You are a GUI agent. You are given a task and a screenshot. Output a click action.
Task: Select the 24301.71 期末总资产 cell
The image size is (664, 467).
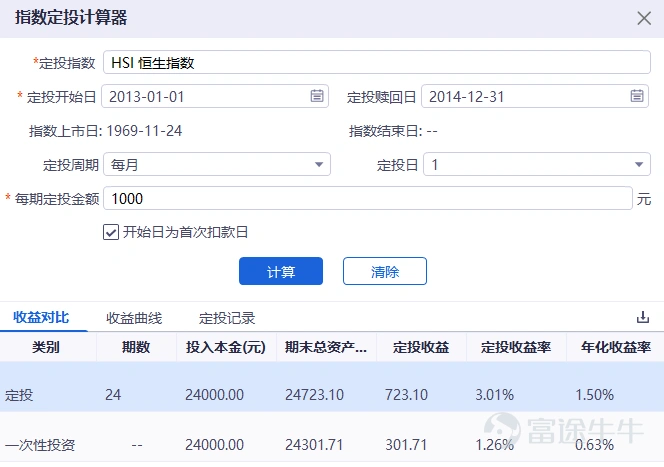[x=314, y=445]
